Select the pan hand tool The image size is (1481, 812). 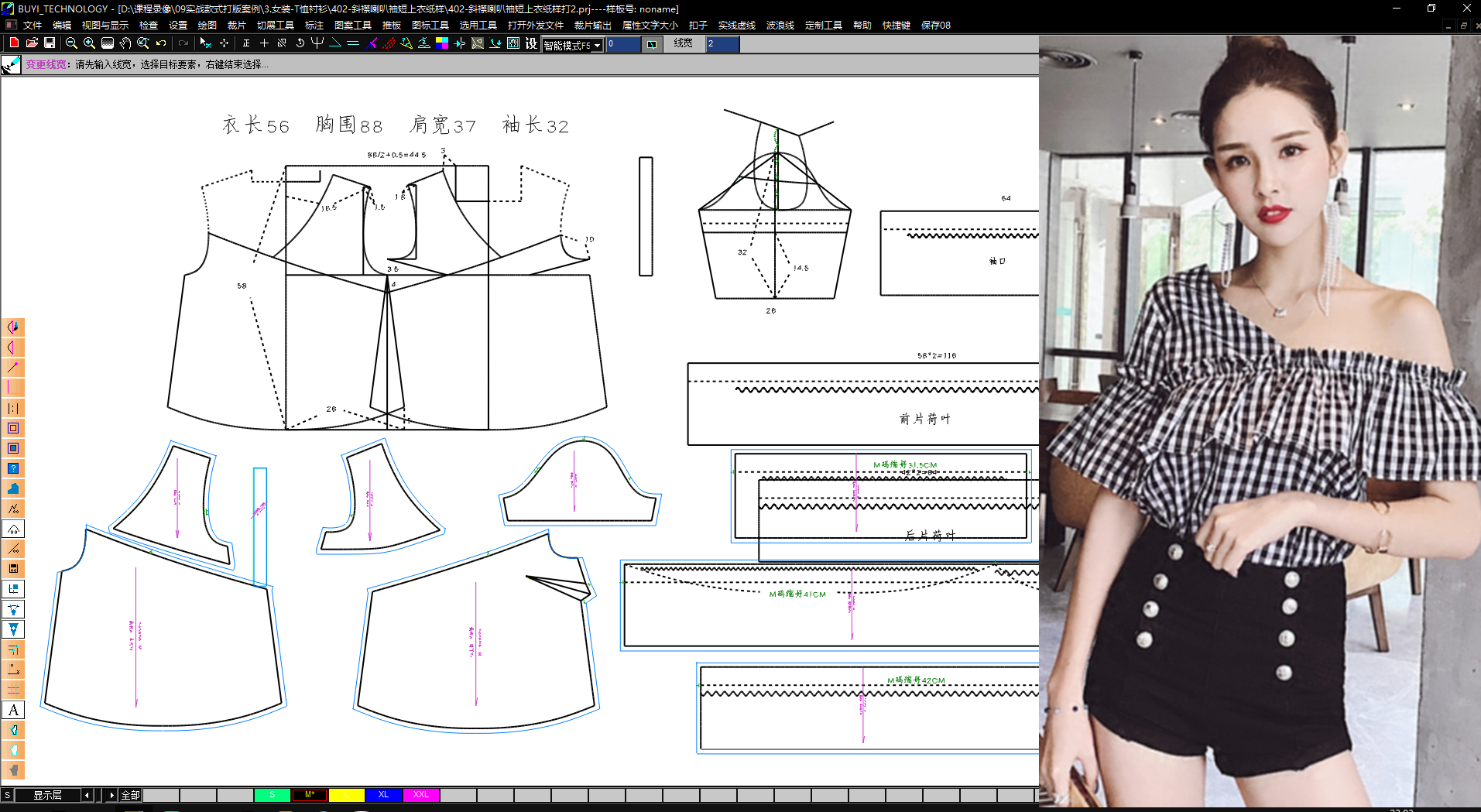125,43
